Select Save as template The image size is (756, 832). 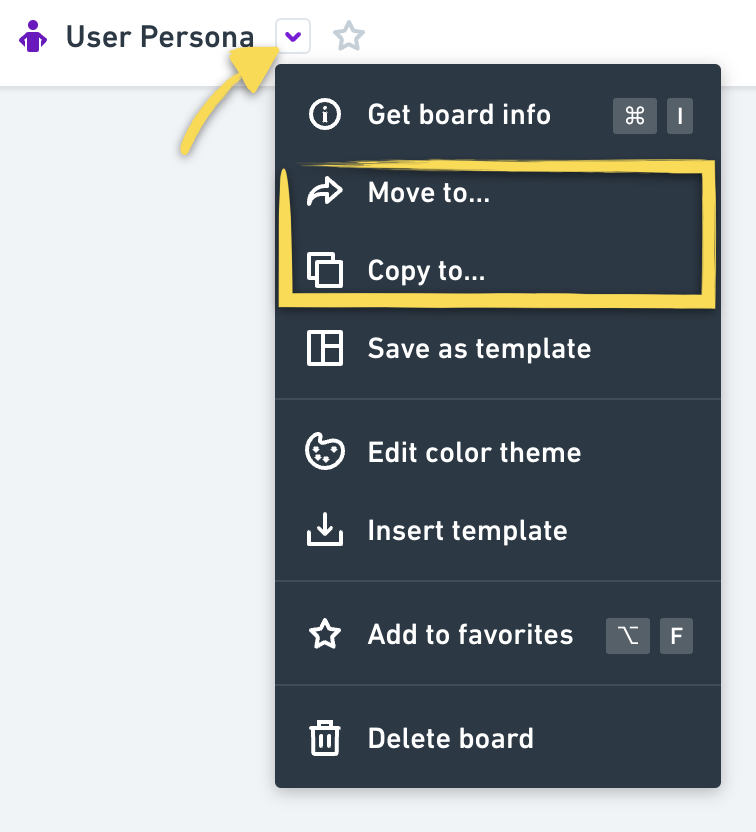(498, 348)
